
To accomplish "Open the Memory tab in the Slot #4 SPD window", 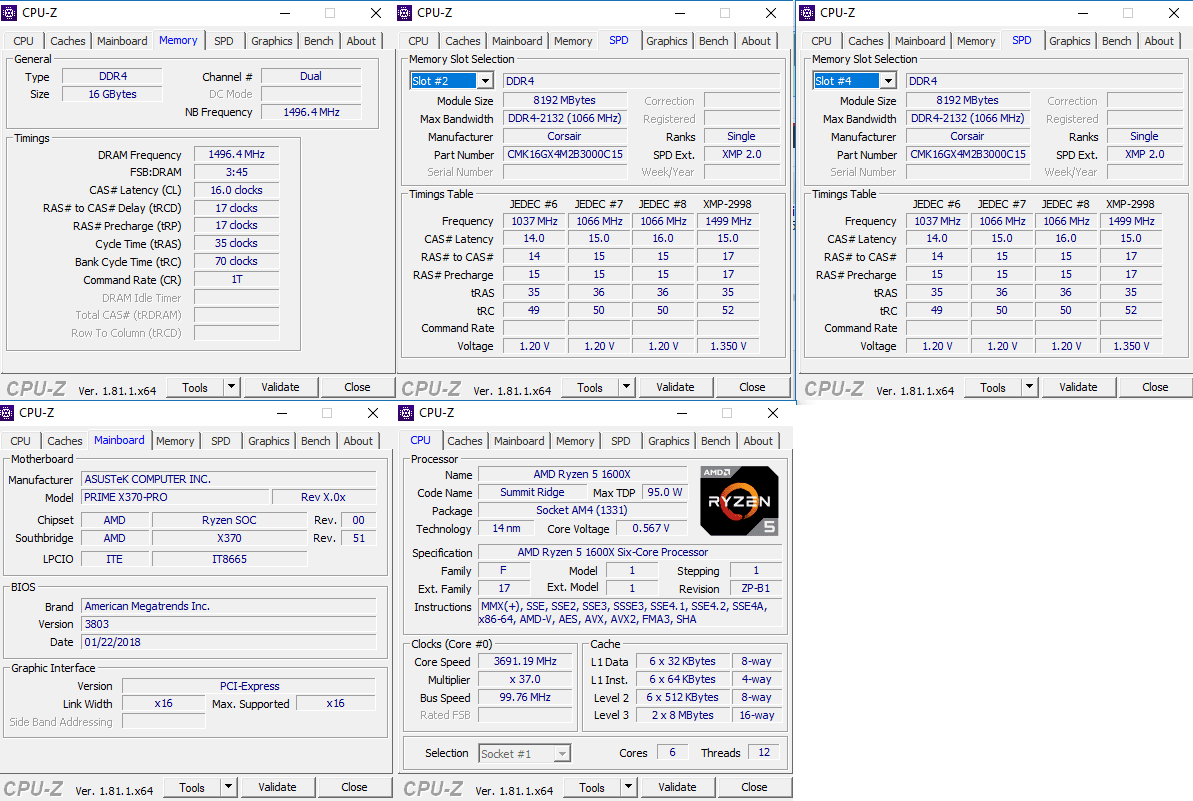I will [976, 41].
